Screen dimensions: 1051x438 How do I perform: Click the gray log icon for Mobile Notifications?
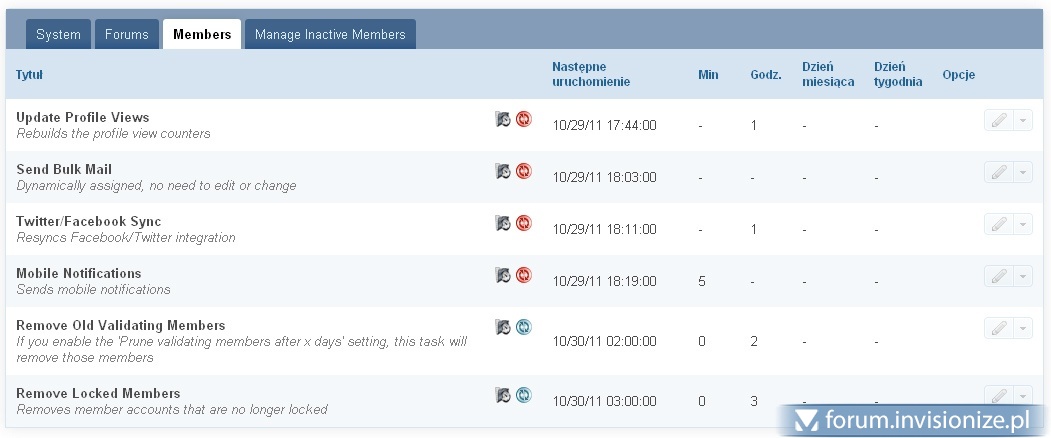pyautogui.click(x=503, y=275)
